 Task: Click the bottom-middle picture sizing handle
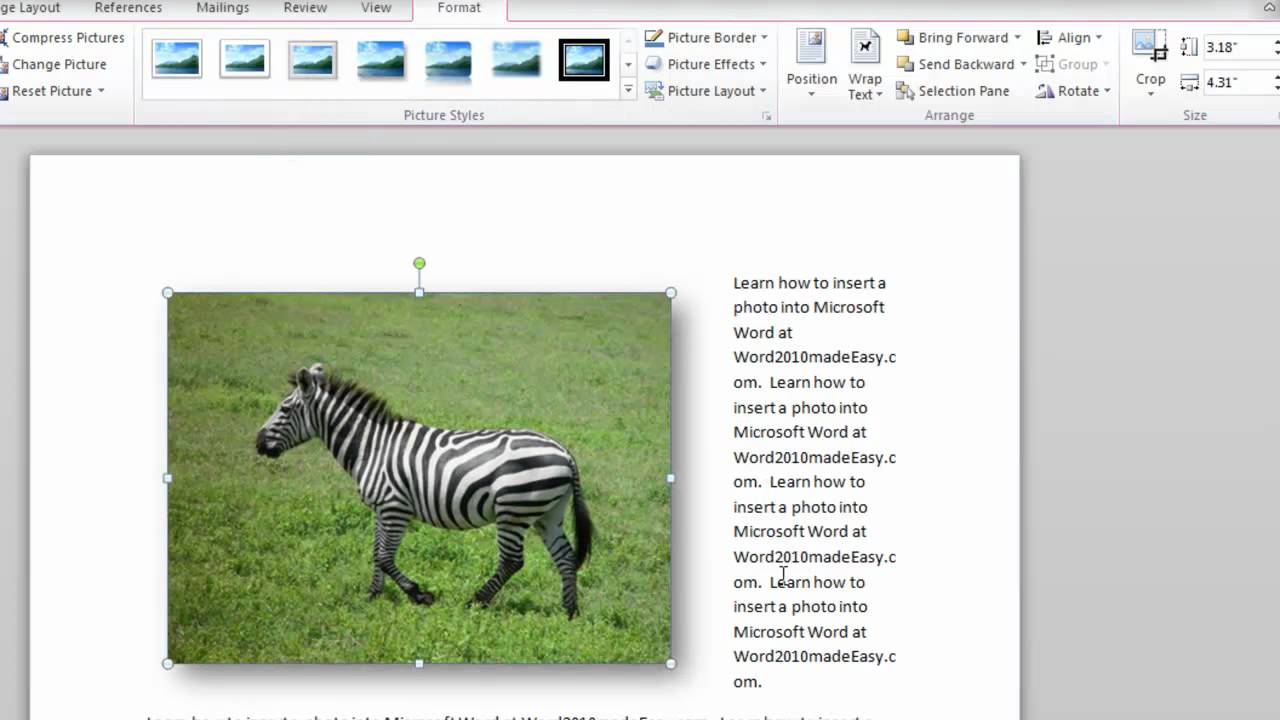(419, 663)
